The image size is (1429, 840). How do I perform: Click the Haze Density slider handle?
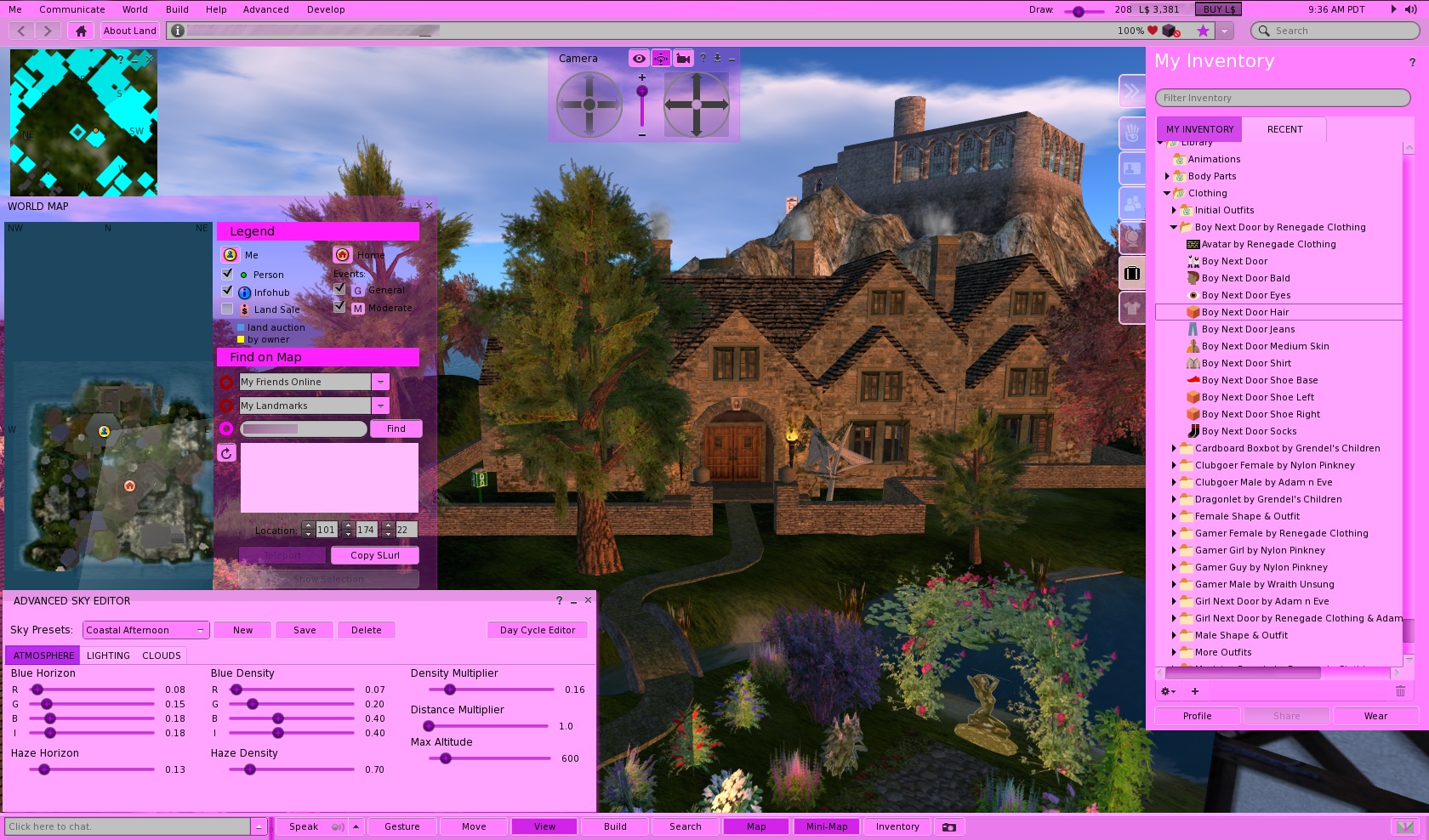250,769
